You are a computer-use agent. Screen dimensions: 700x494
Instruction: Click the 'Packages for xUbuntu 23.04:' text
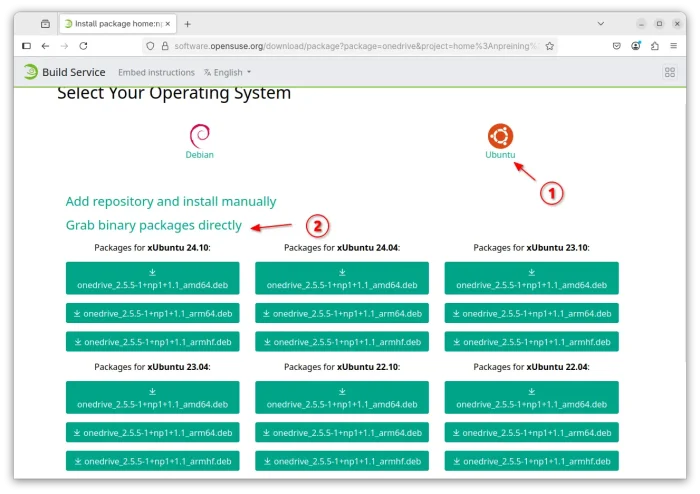pos(152,367)
